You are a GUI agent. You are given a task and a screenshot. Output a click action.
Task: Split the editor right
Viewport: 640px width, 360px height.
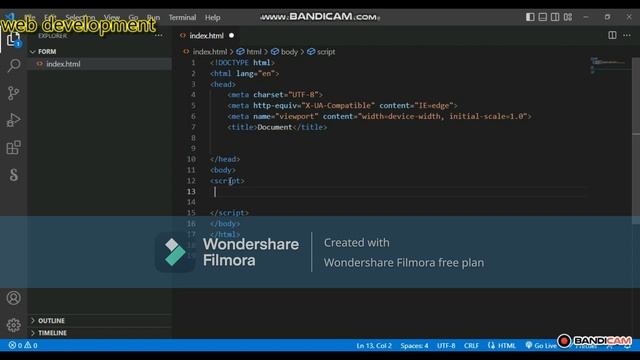612,36
